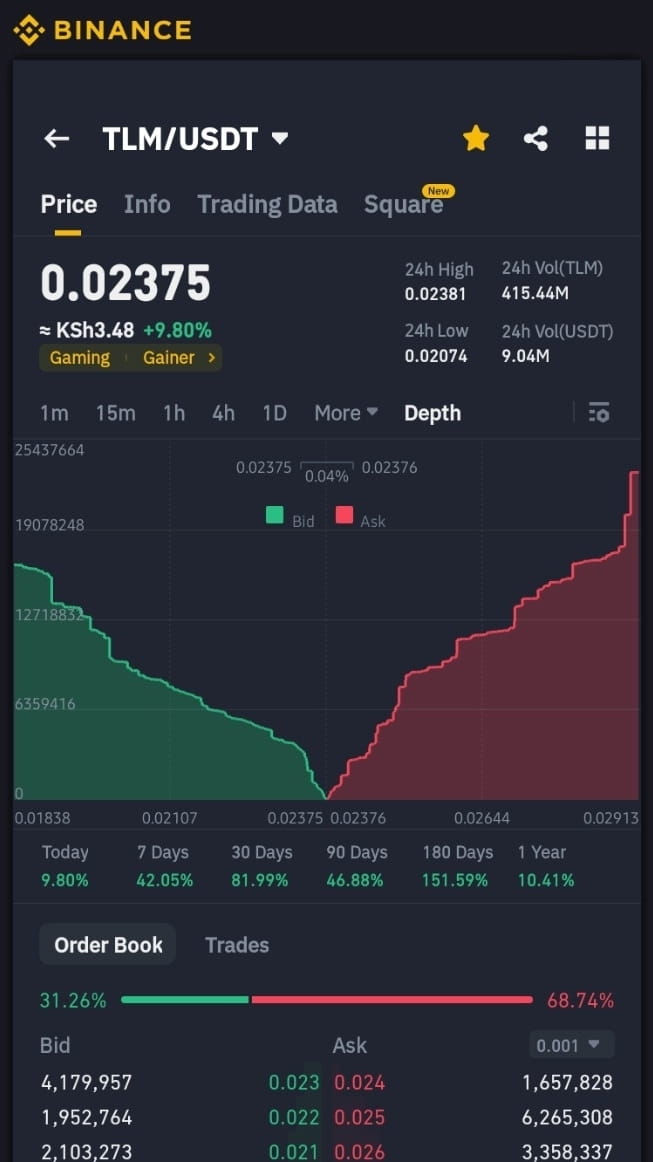Toggle the green Bid legend swatch
This screenshot has height=1162, width=653.
click(x=275, y=514)
